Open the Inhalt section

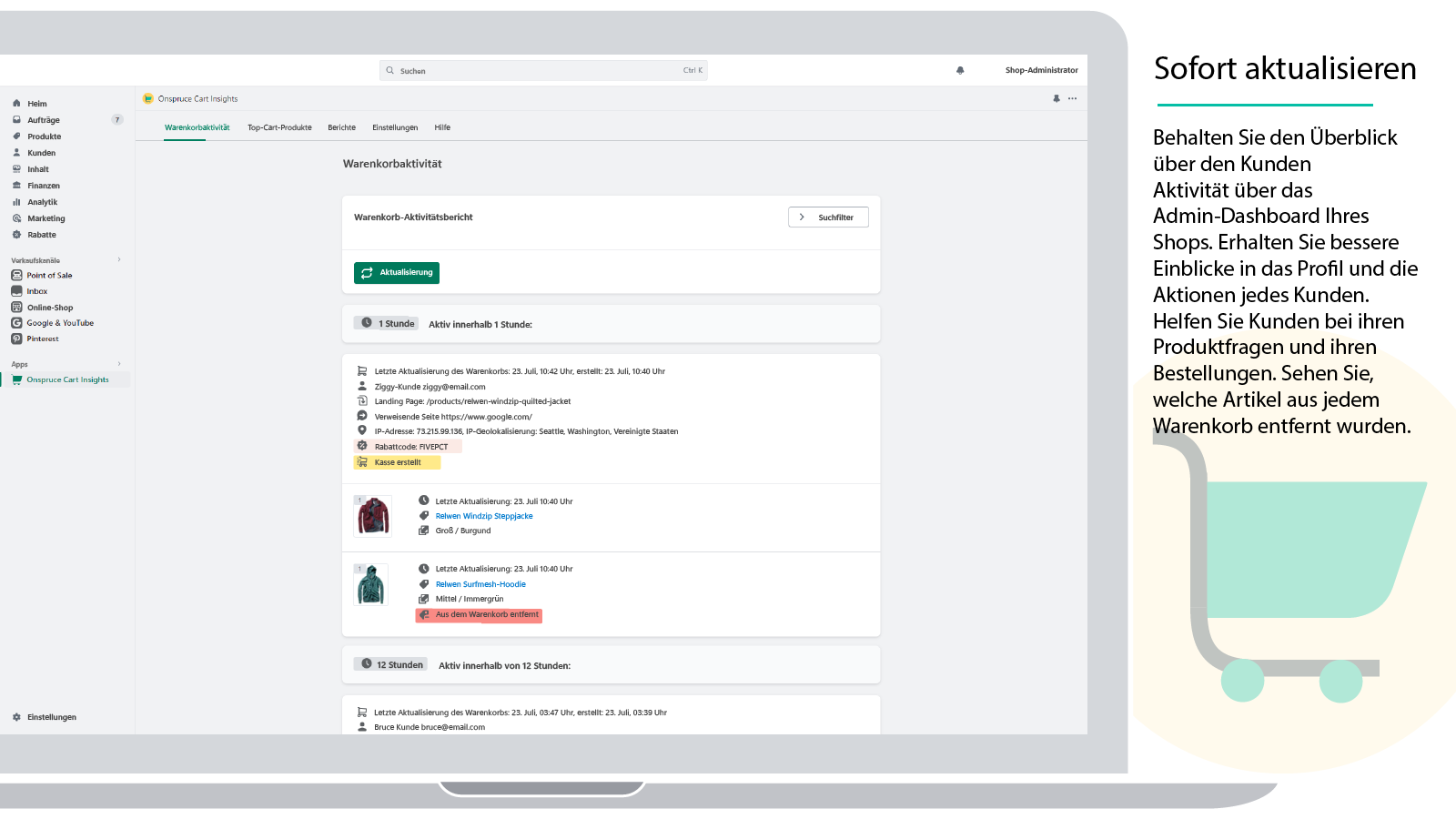pos(37,169)
